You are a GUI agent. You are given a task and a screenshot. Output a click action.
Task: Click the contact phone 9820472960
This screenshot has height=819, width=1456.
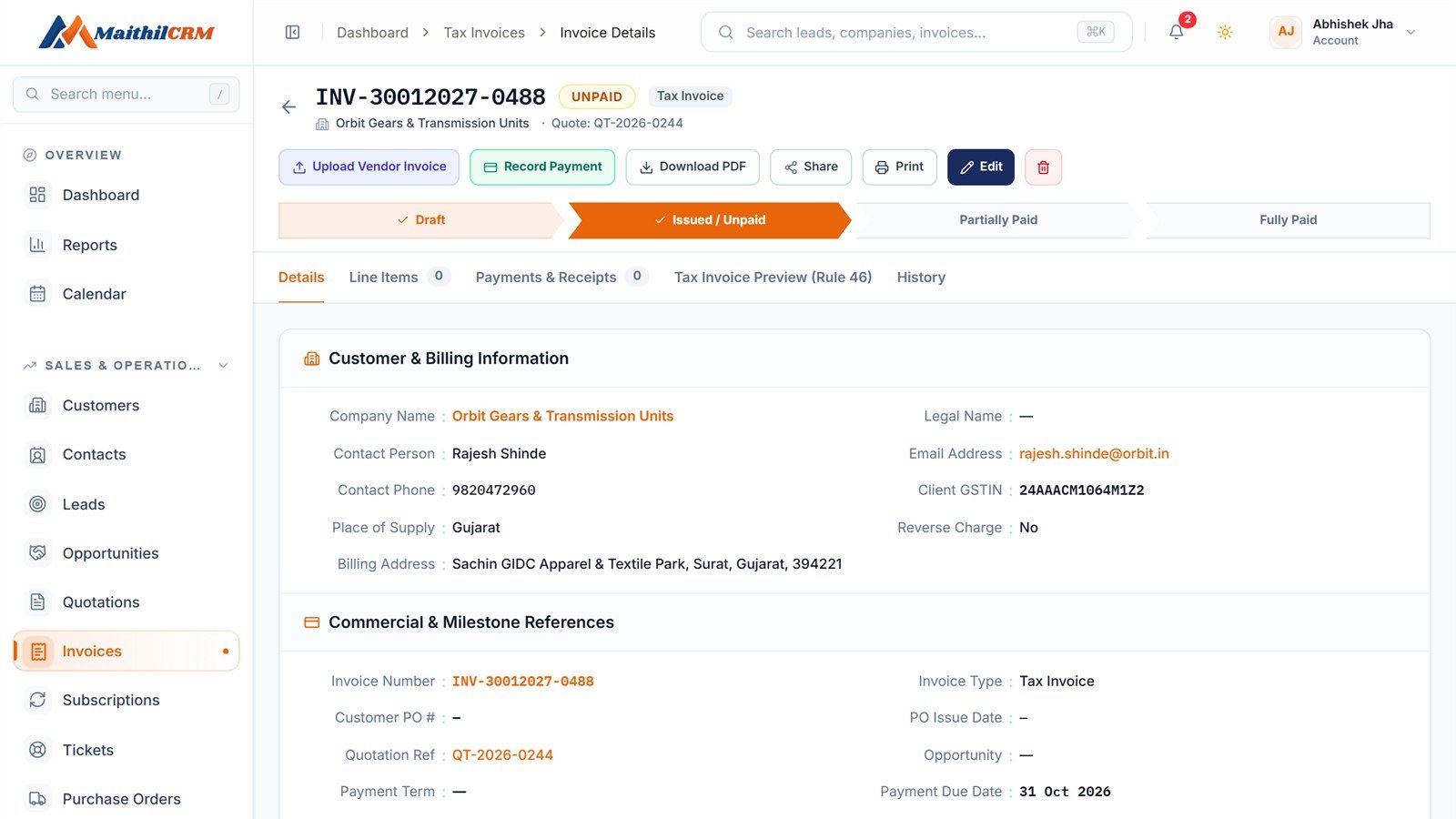(x=494, y=490)
